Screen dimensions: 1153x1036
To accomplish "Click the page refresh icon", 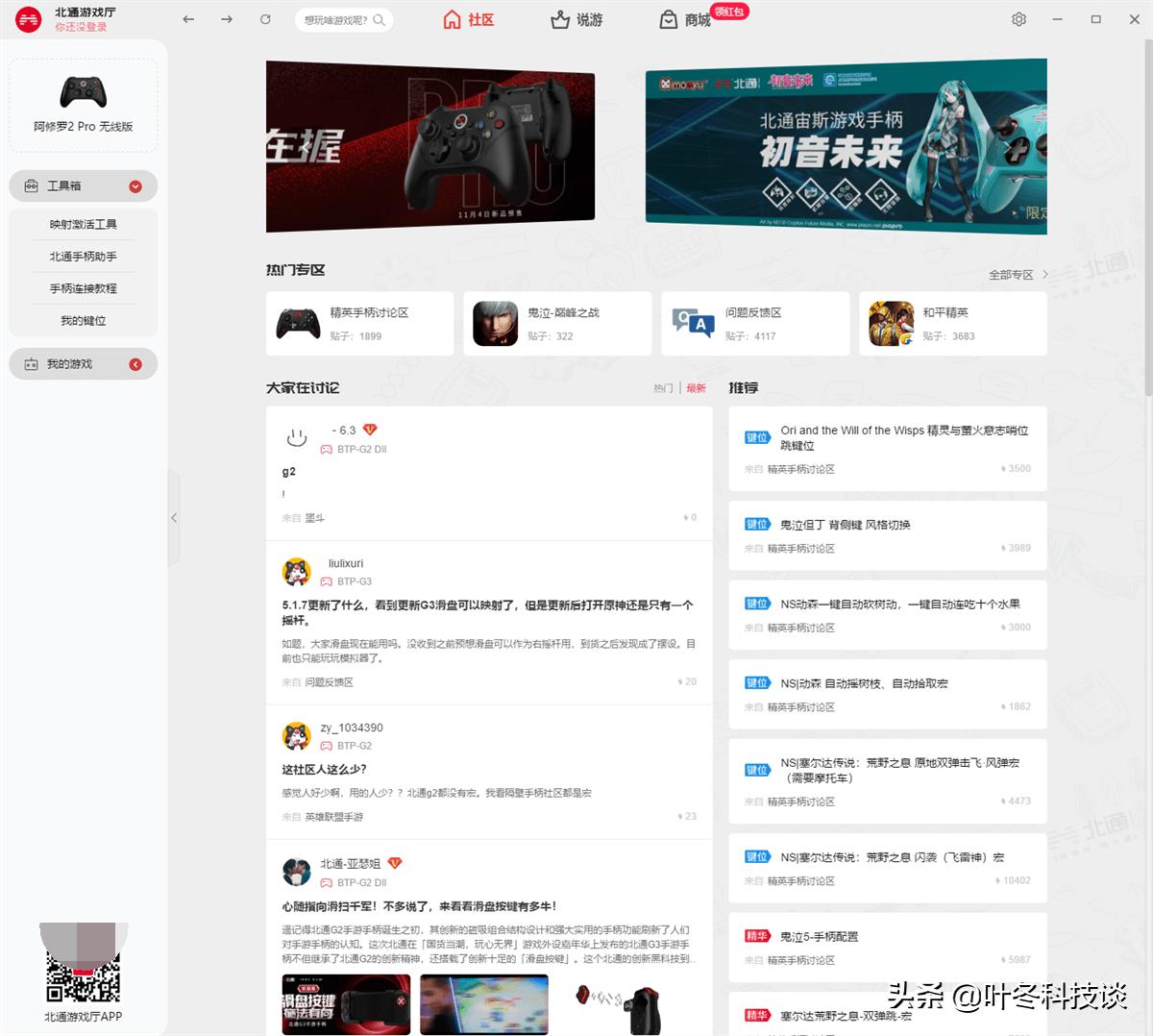I will (265, 18).
